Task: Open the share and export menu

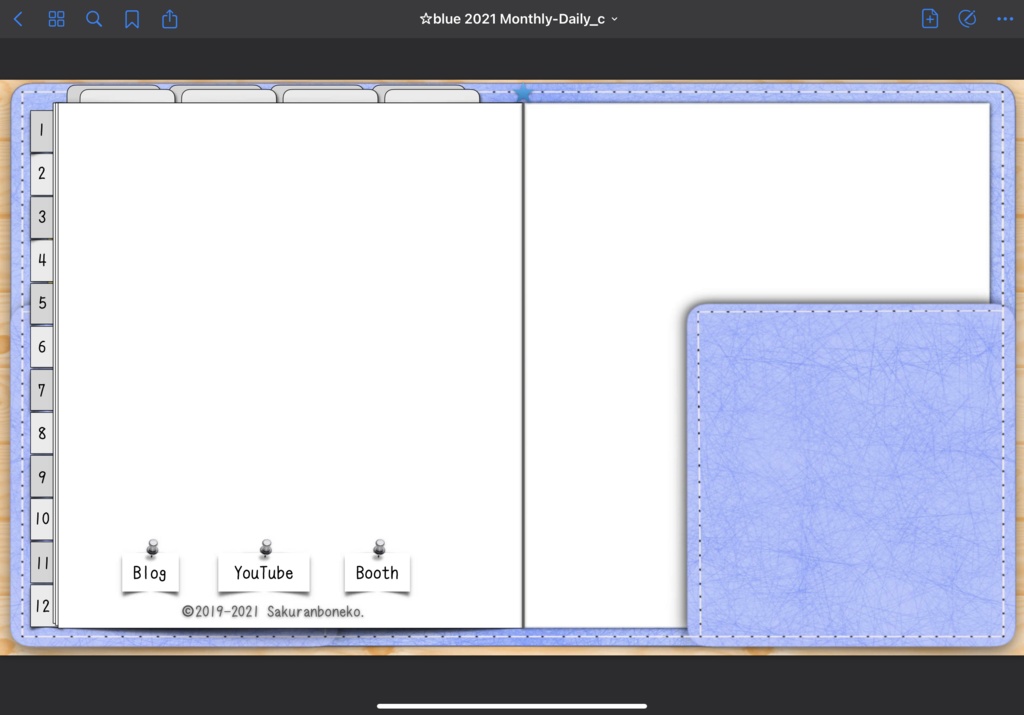Action: (x=170, y=19)
